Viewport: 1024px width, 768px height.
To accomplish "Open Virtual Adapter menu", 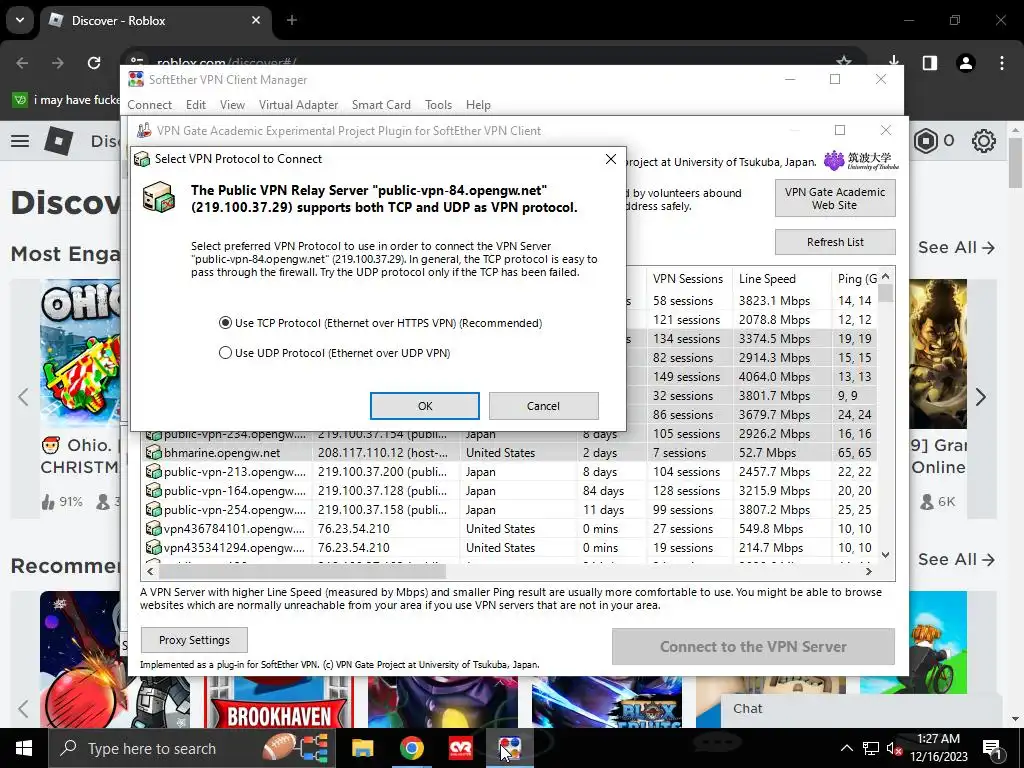I will [298, 104].
